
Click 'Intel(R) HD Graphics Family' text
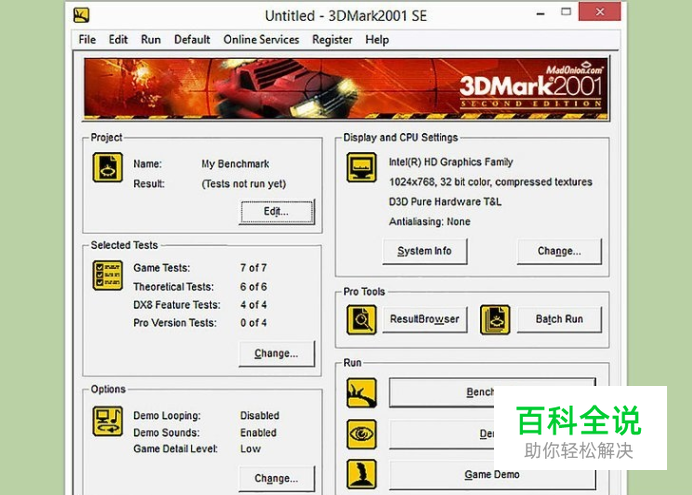[x=451, y=162]
